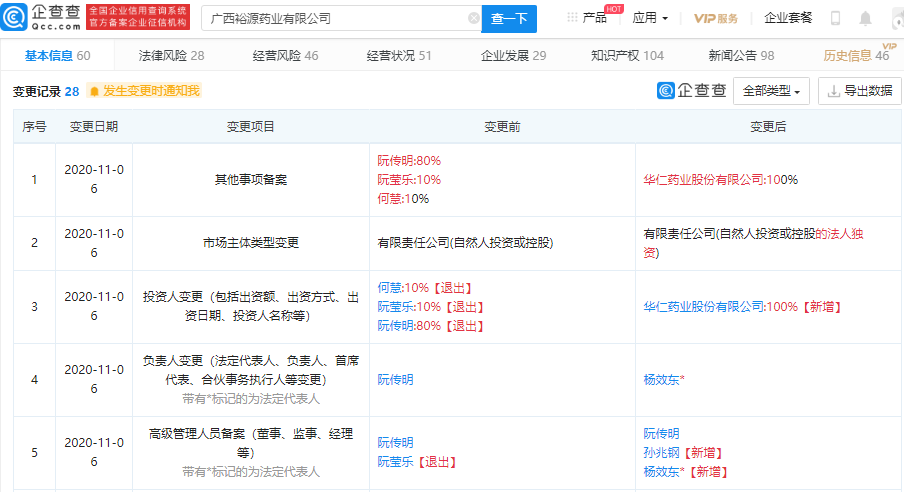Switch to 历史信息 tab
904x492 pixels.
pyautogui.click(x=856, y=55)
